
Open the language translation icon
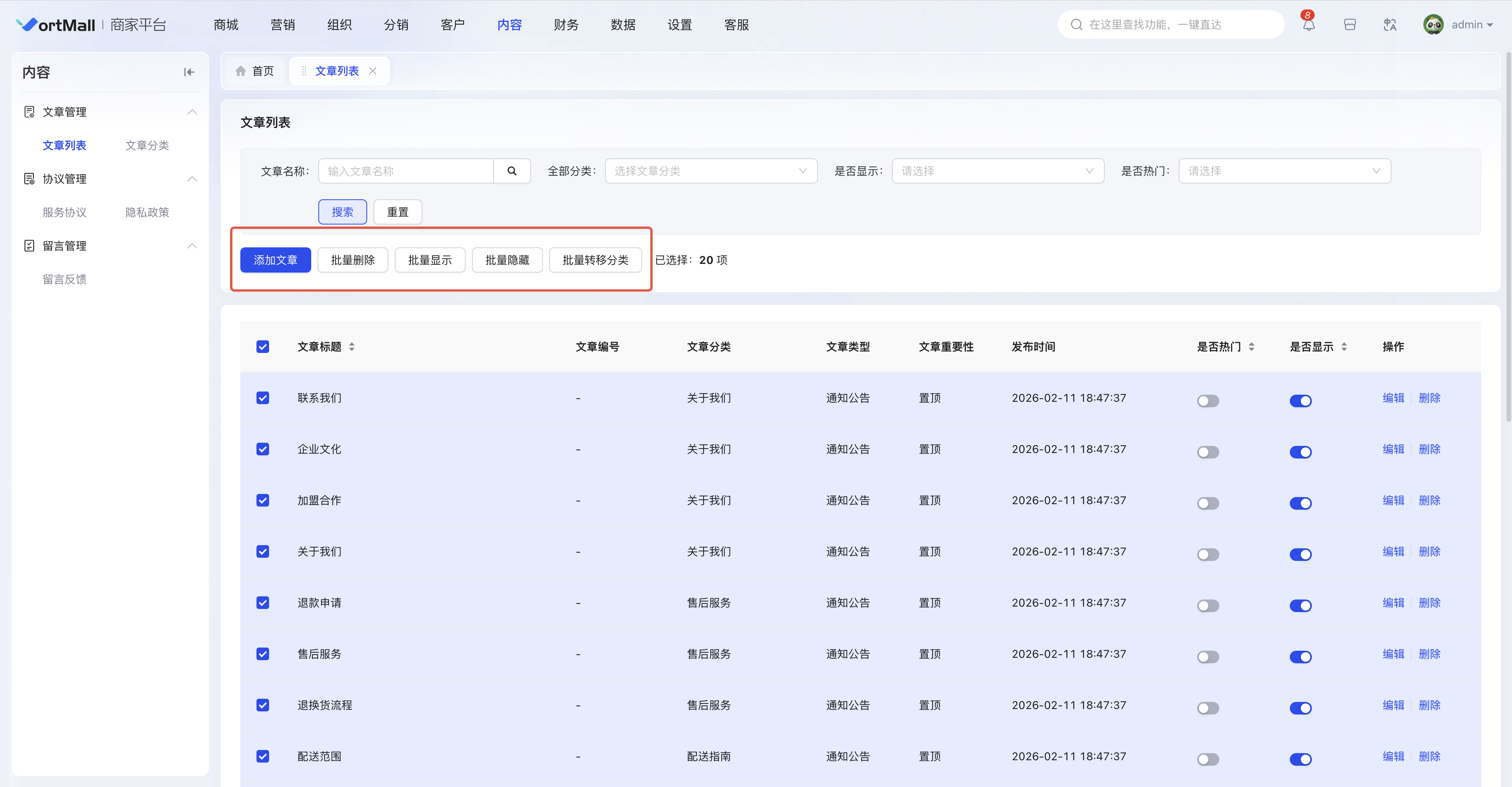coord(1389,25)
